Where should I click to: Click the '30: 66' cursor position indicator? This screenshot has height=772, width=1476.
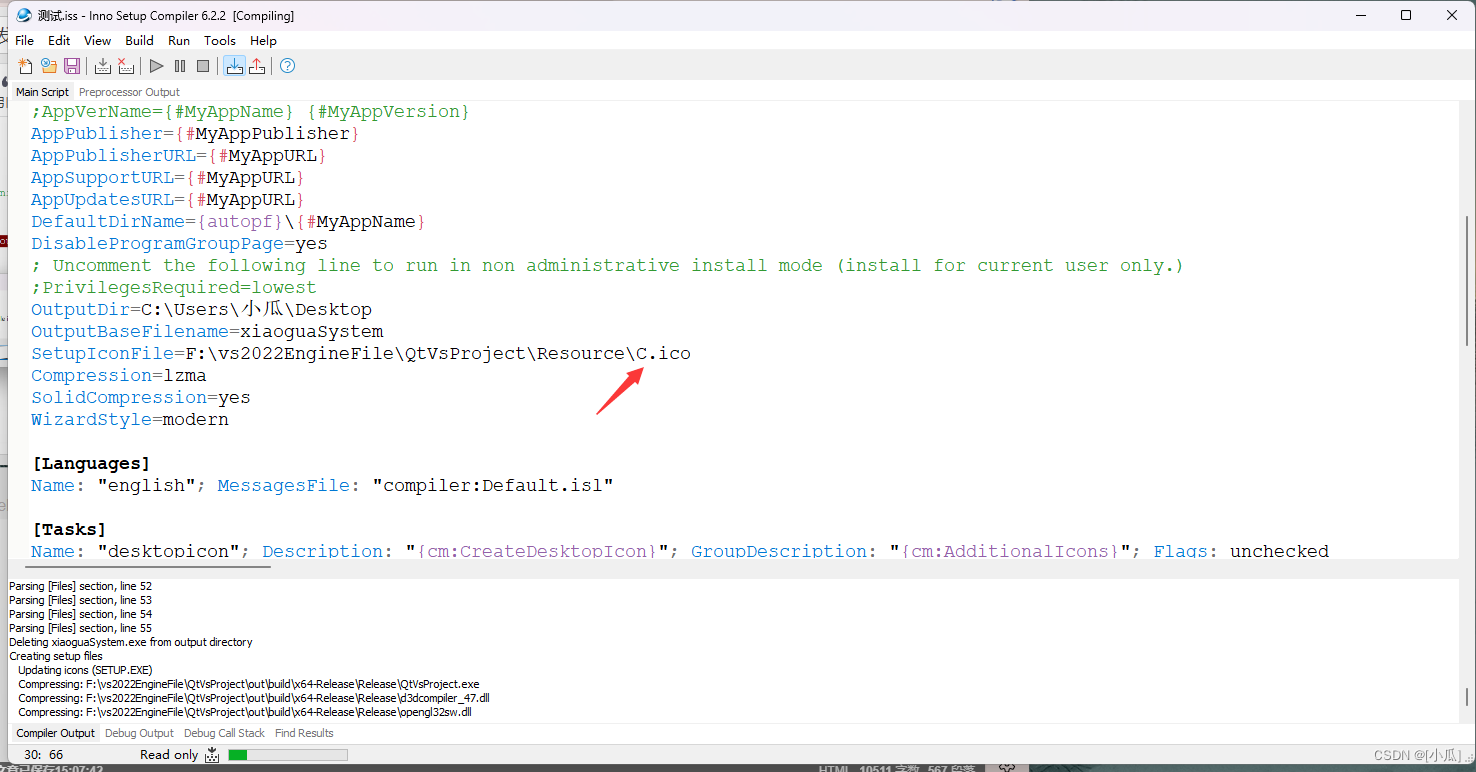pos(43,755)
